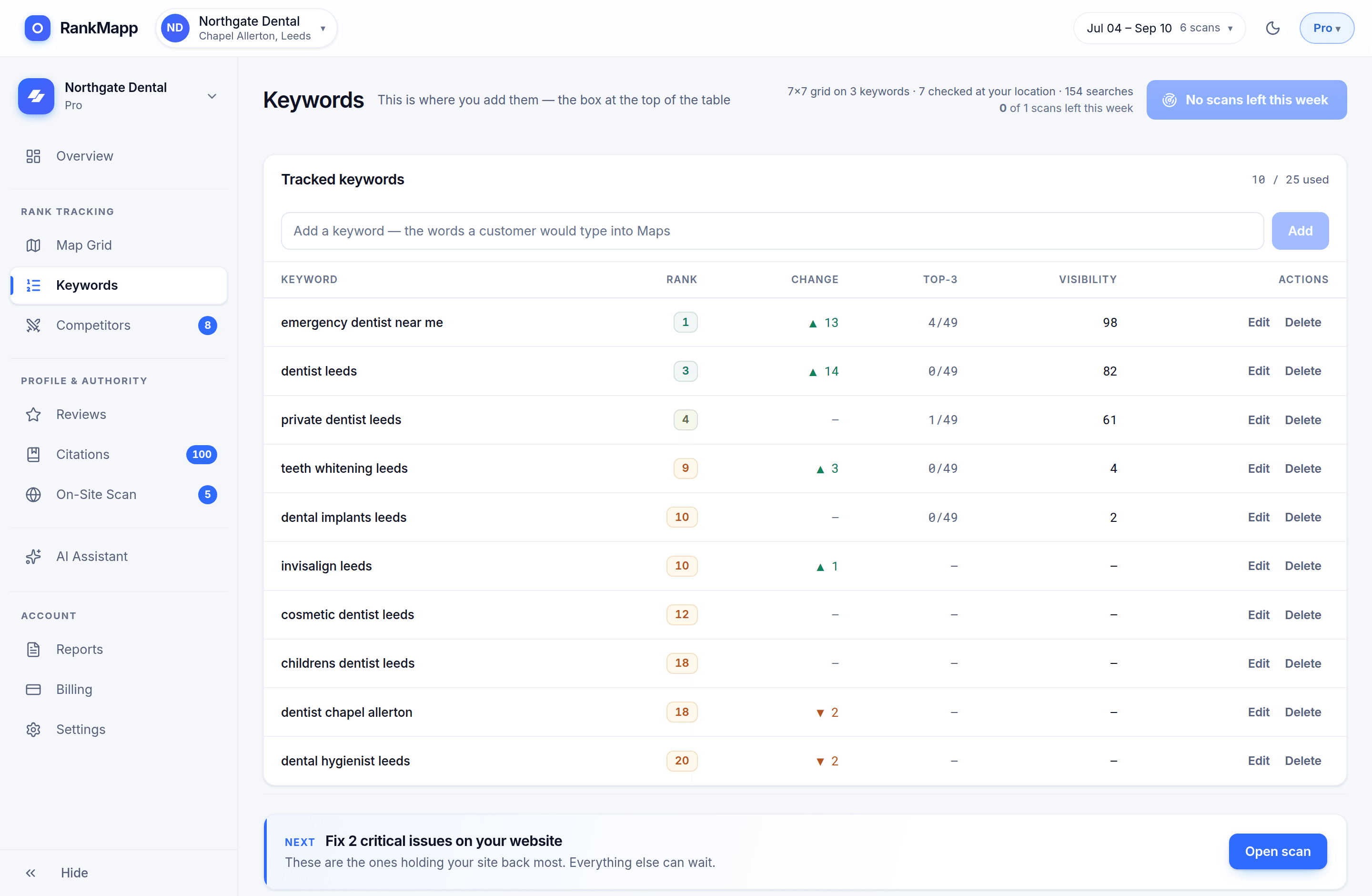
Task: Open the date range scans dropdown
Action: tap(1159, 28)
